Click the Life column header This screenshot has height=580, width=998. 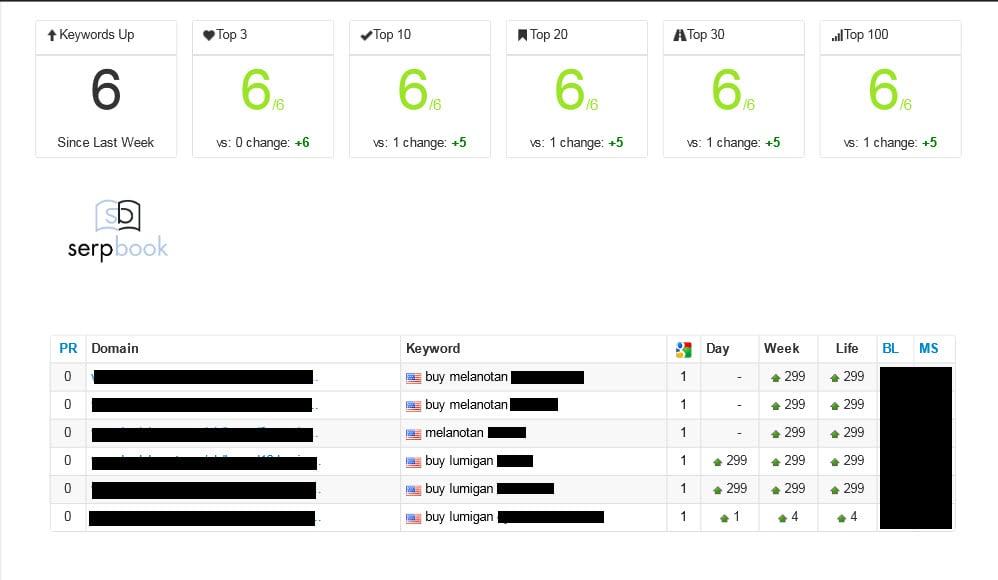pos(847,348)
